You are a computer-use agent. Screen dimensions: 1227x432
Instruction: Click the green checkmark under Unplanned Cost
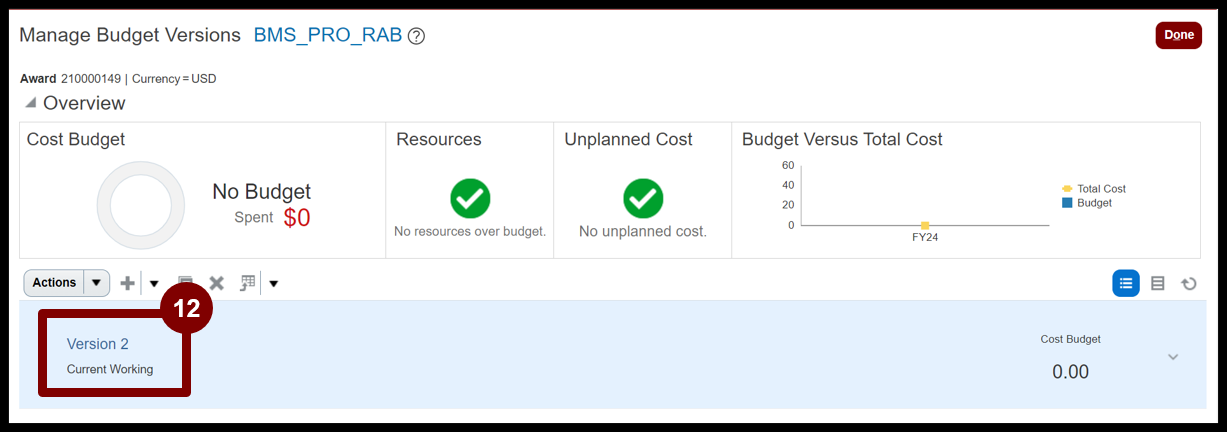tap(643, 198)
